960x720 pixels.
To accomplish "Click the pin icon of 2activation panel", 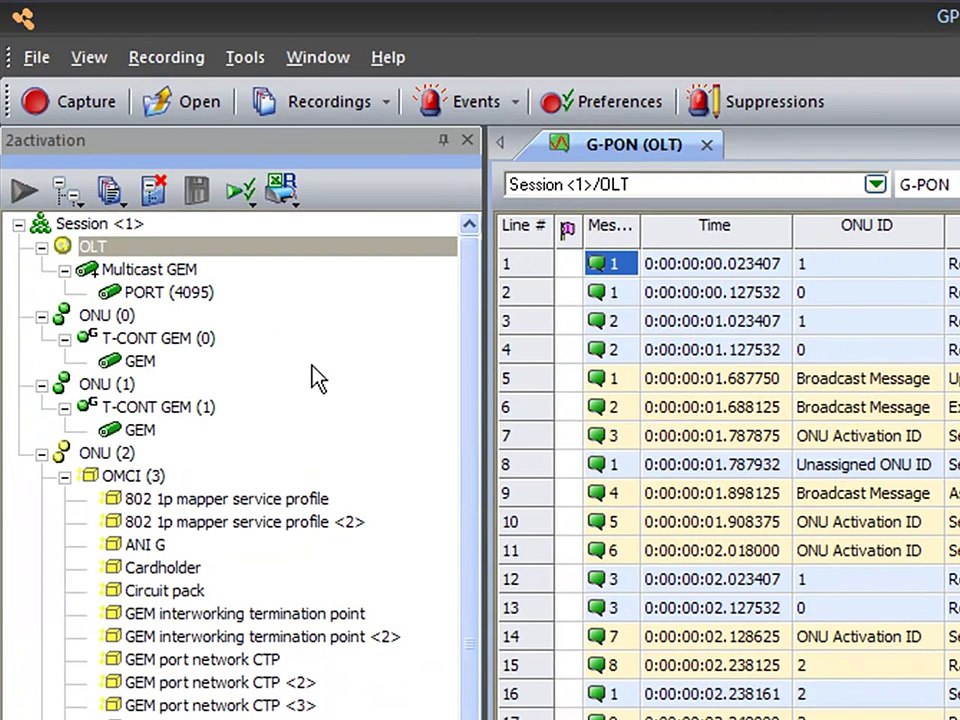I will (443, 140).
